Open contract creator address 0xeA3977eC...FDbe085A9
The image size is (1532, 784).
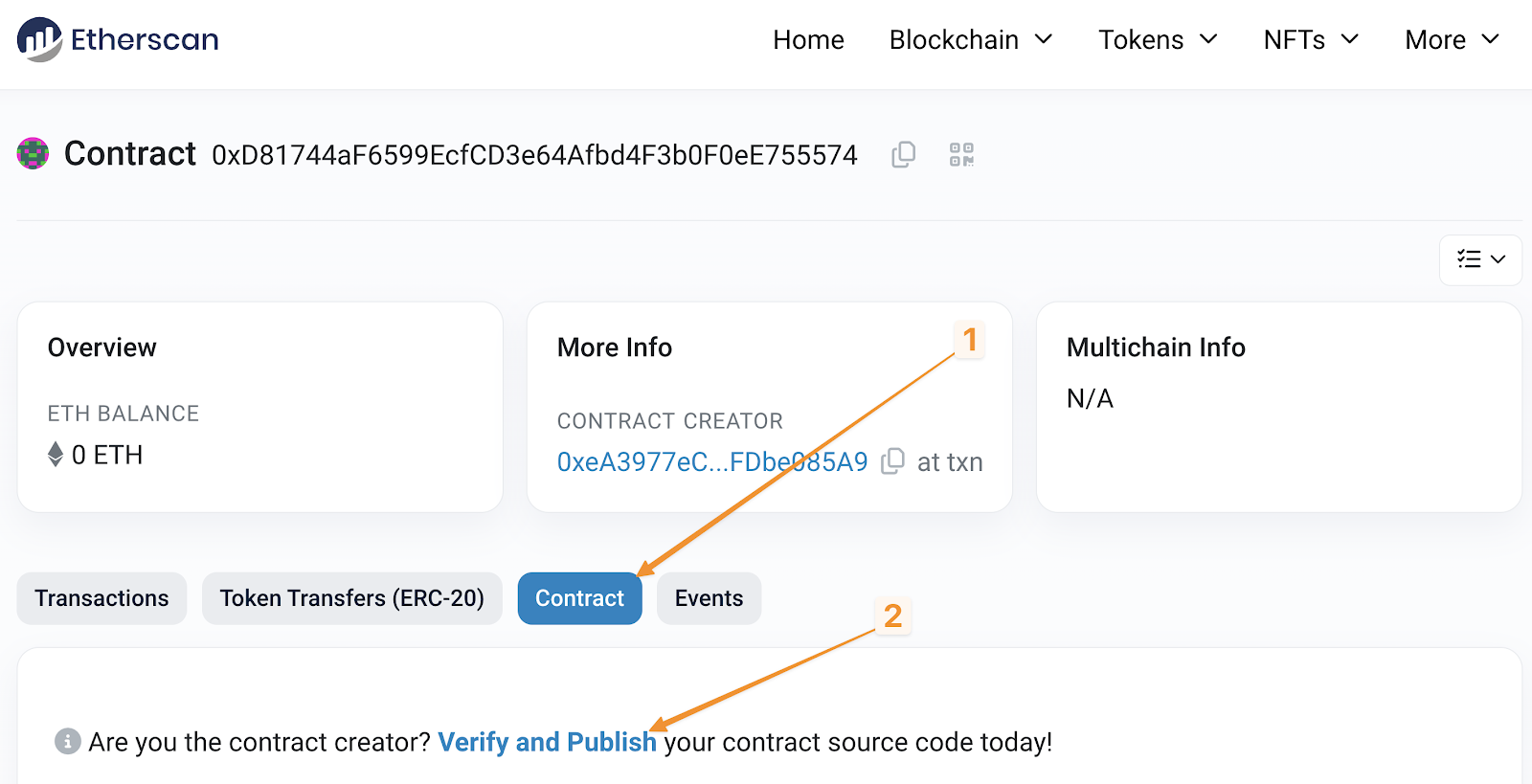(711, 462)
